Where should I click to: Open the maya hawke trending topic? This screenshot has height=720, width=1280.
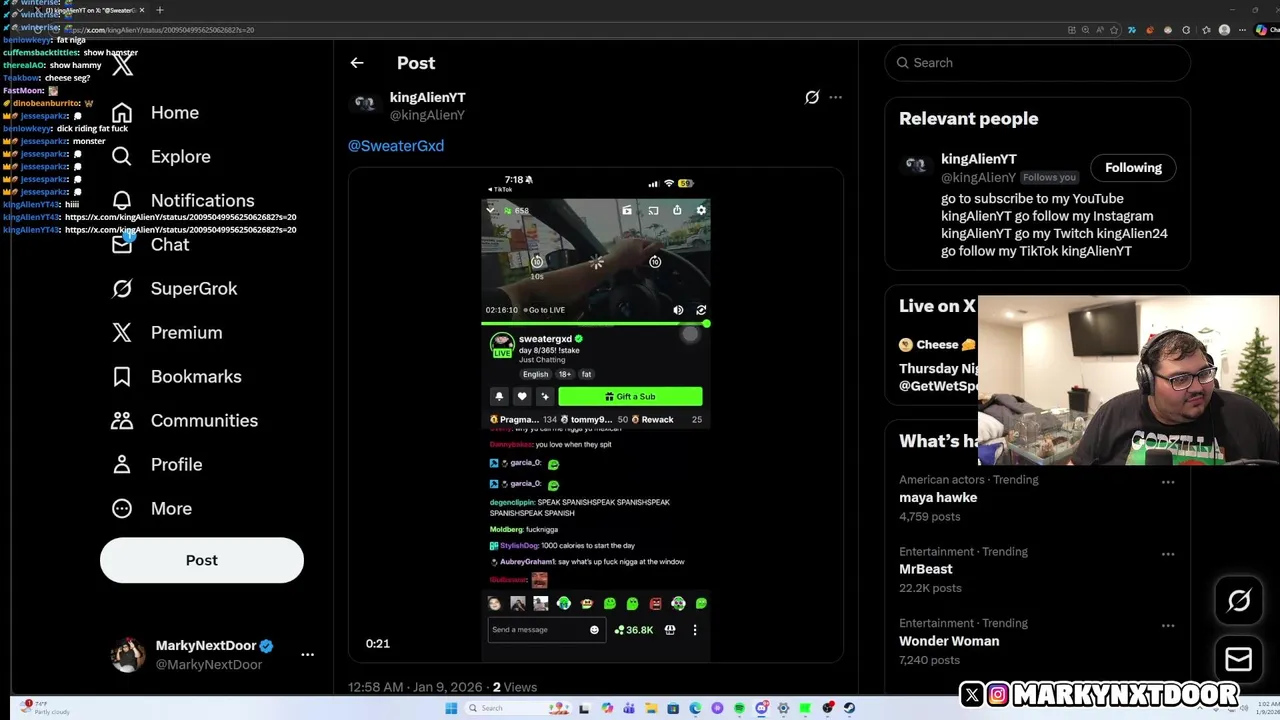click(x=938, y=497)
